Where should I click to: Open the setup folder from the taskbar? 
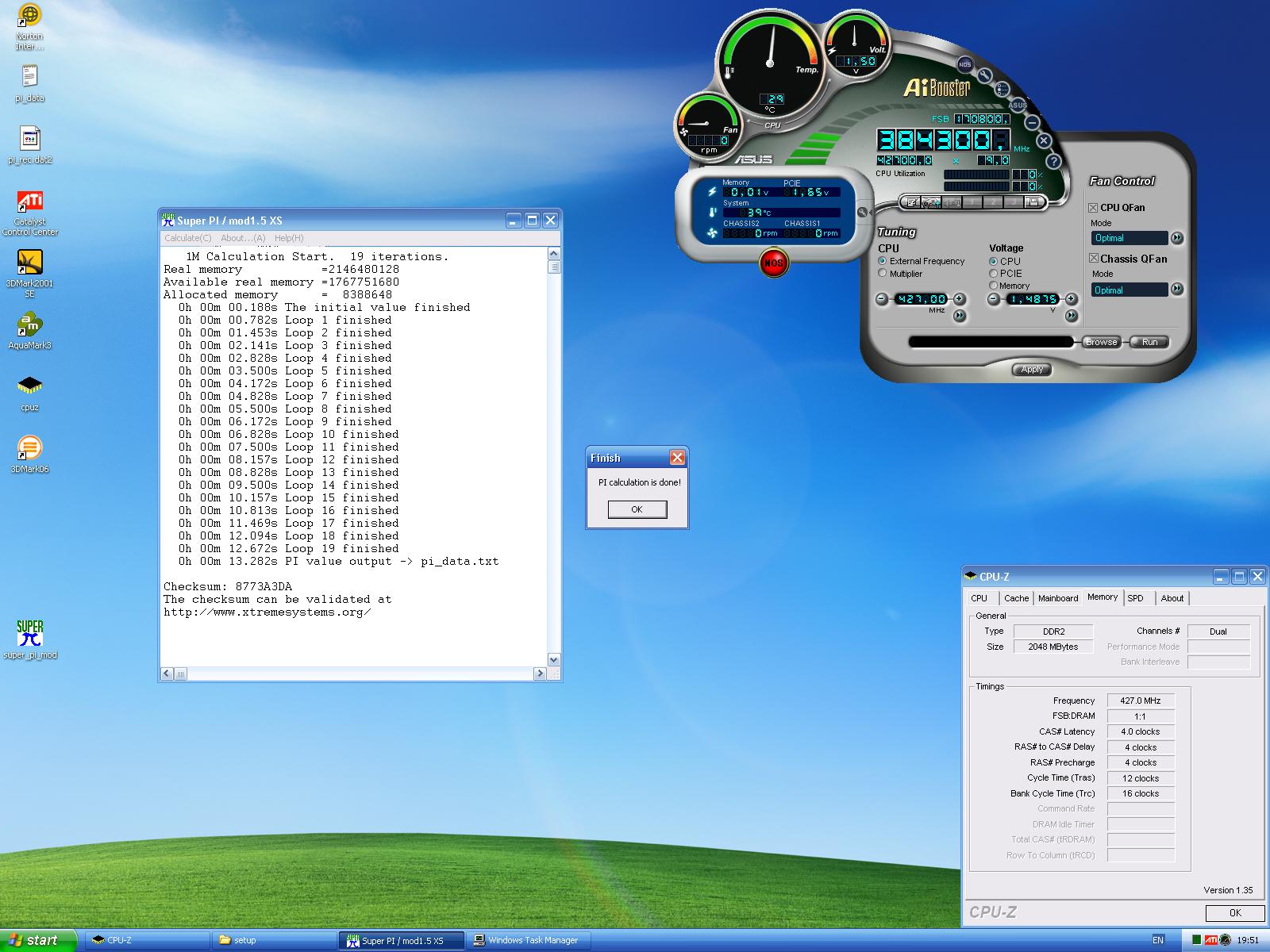pos(274,940)
